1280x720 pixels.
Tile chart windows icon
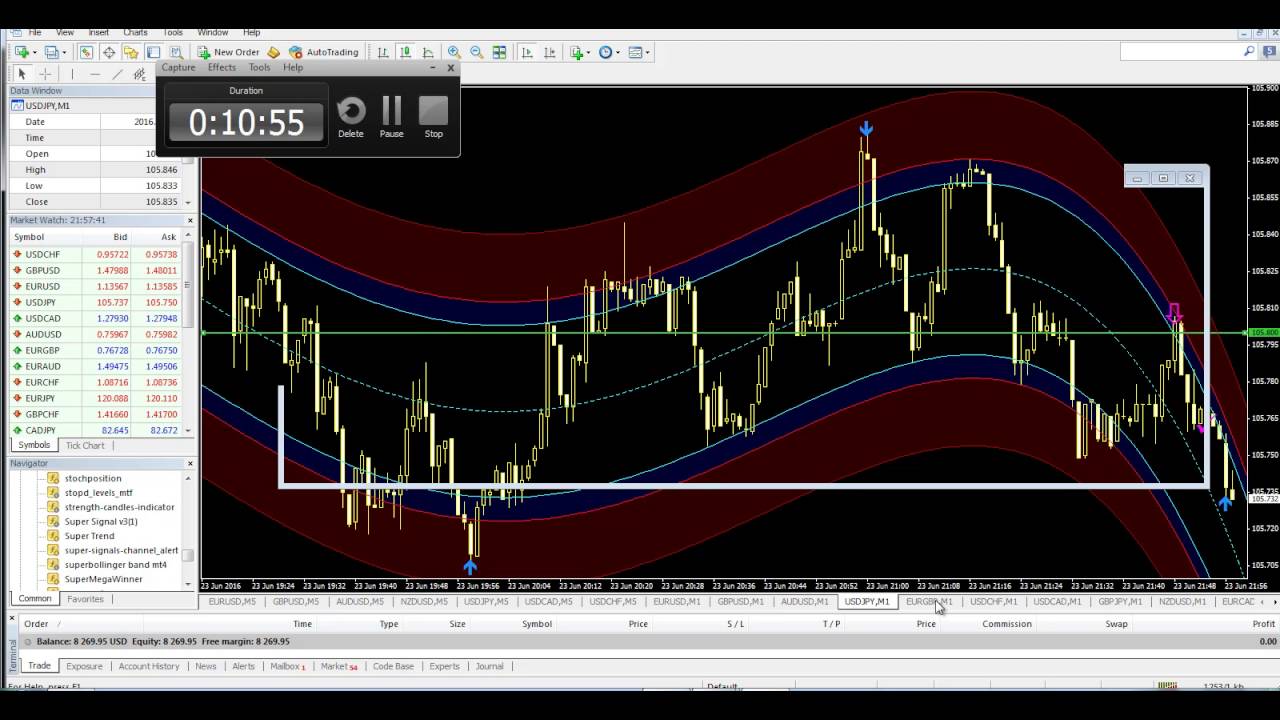pos(499,52)
